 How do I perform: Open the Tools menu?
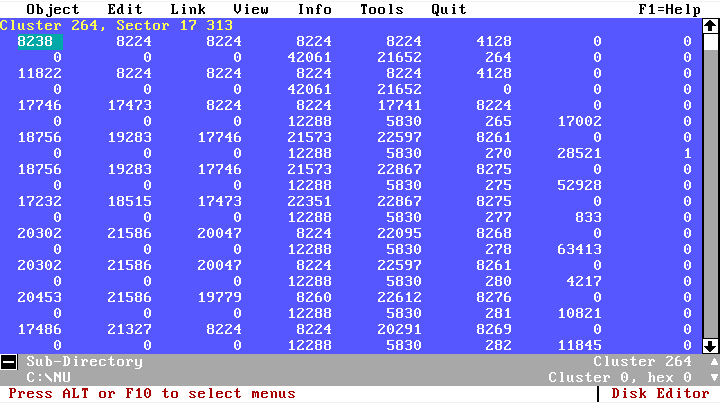(x=382, y=9)
